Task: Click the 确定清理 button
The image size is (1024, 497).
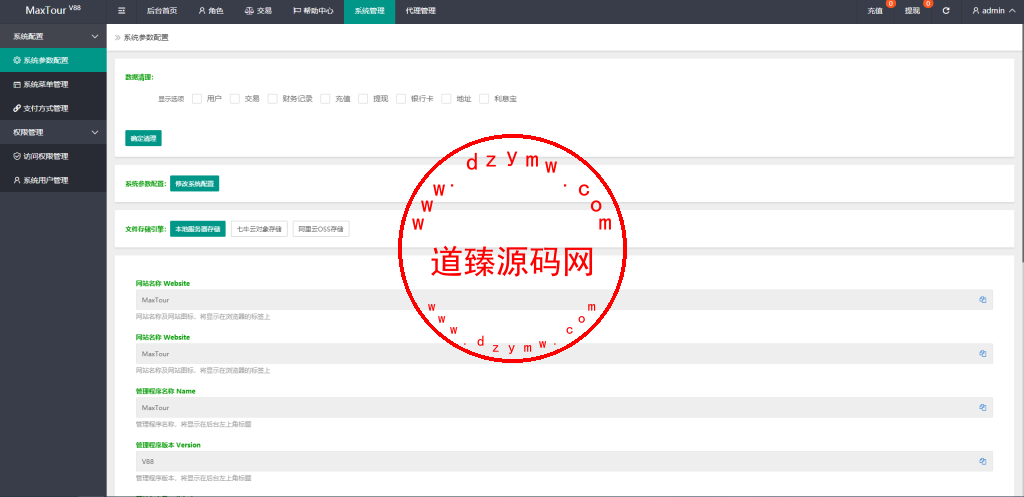Action: (143, 138)
